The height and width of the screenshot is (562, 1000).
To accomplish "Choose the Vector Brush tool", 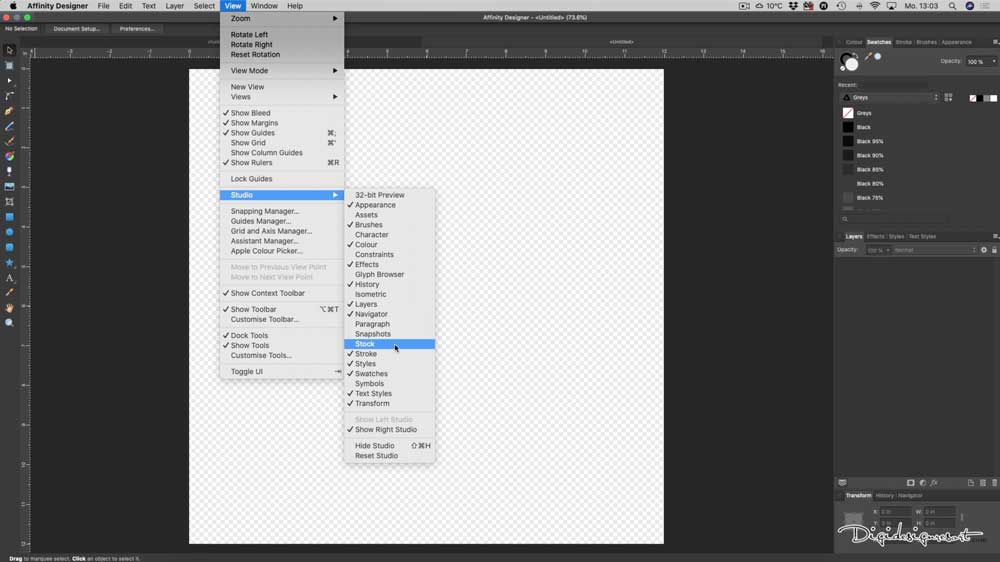I will [10, 141].
